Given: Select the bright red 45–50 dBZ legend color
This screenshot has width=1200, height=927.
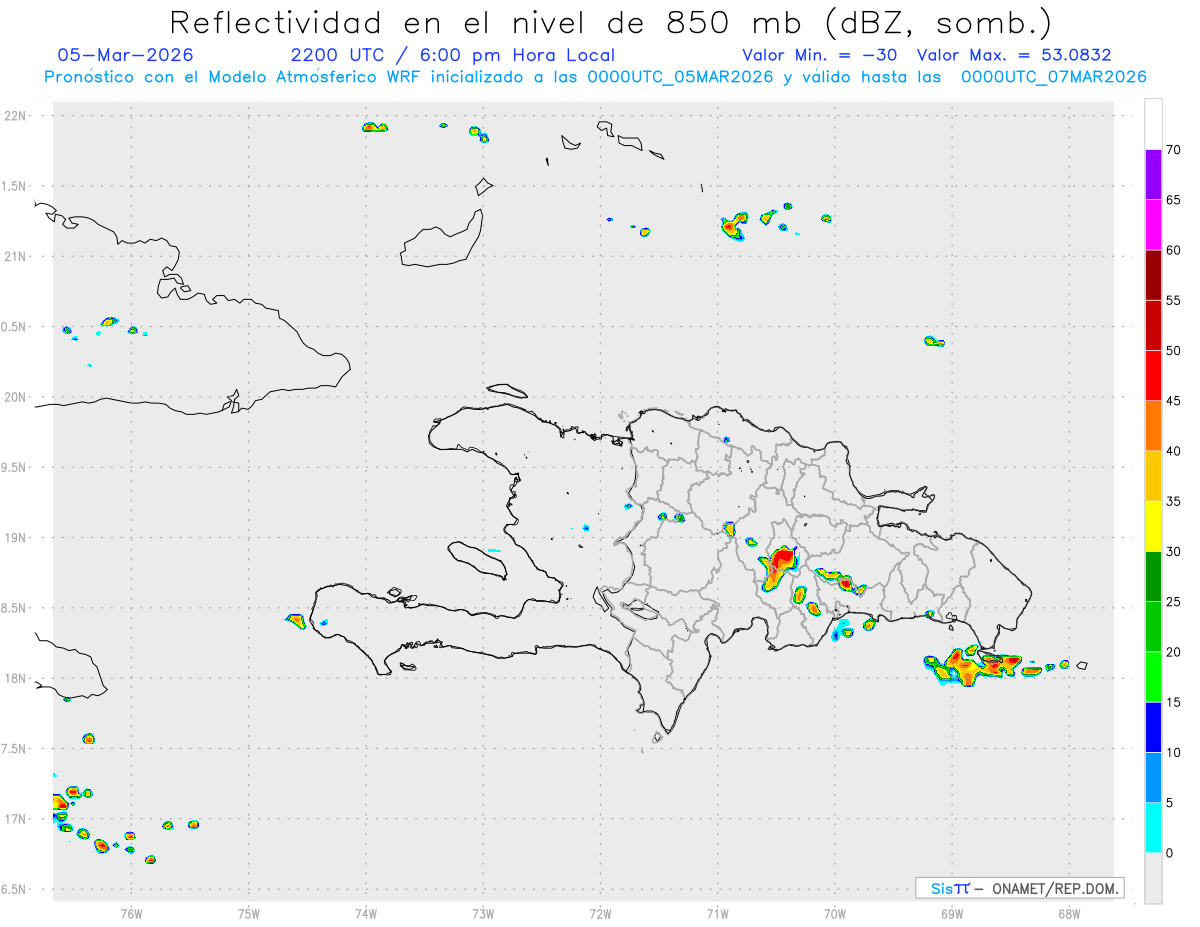Looking at the screenshot, I should (x=1153, y=375).
